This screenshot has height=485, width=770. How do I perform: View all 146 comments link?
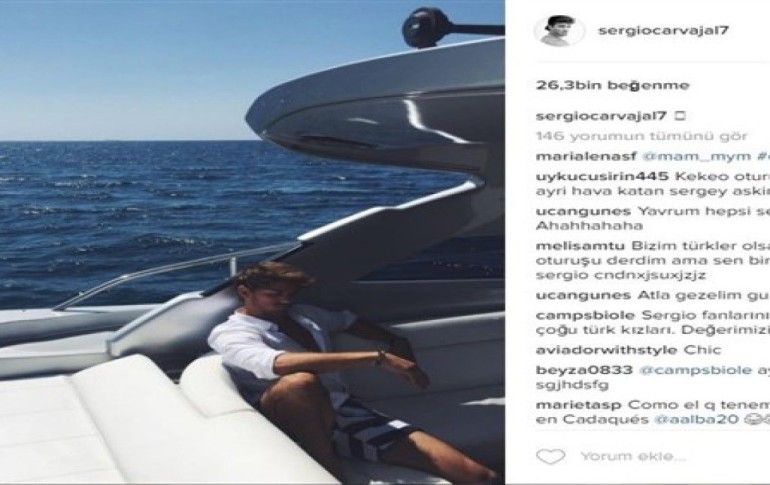click(x=641, y=136)
